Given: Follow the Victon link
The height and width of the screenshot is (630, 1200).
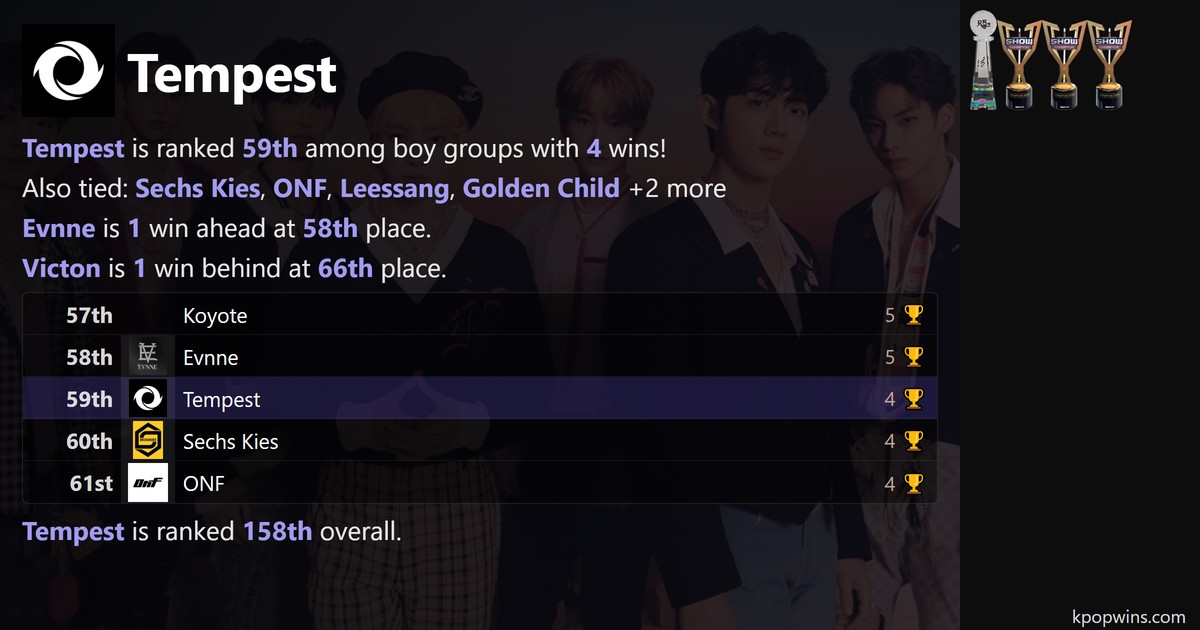Looking at the screenshot, I should (61, 267).
